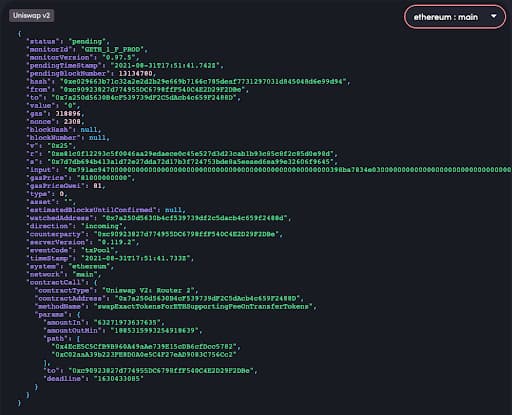Select the "r" signature value

pyautogui.click(x=191, y=154)
